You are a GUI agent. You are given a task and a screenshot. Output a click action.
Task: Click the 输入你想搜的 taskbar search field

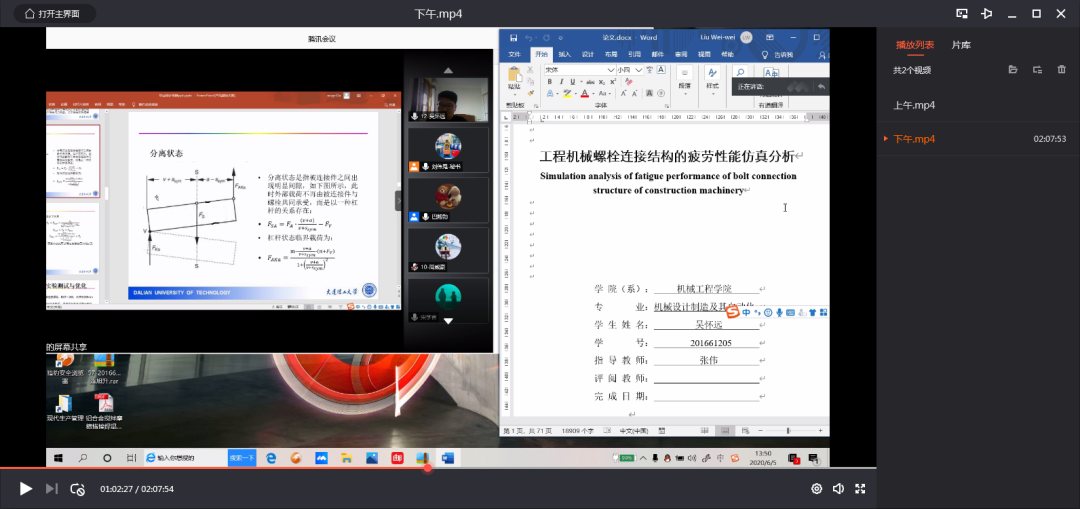click(186, 458)
